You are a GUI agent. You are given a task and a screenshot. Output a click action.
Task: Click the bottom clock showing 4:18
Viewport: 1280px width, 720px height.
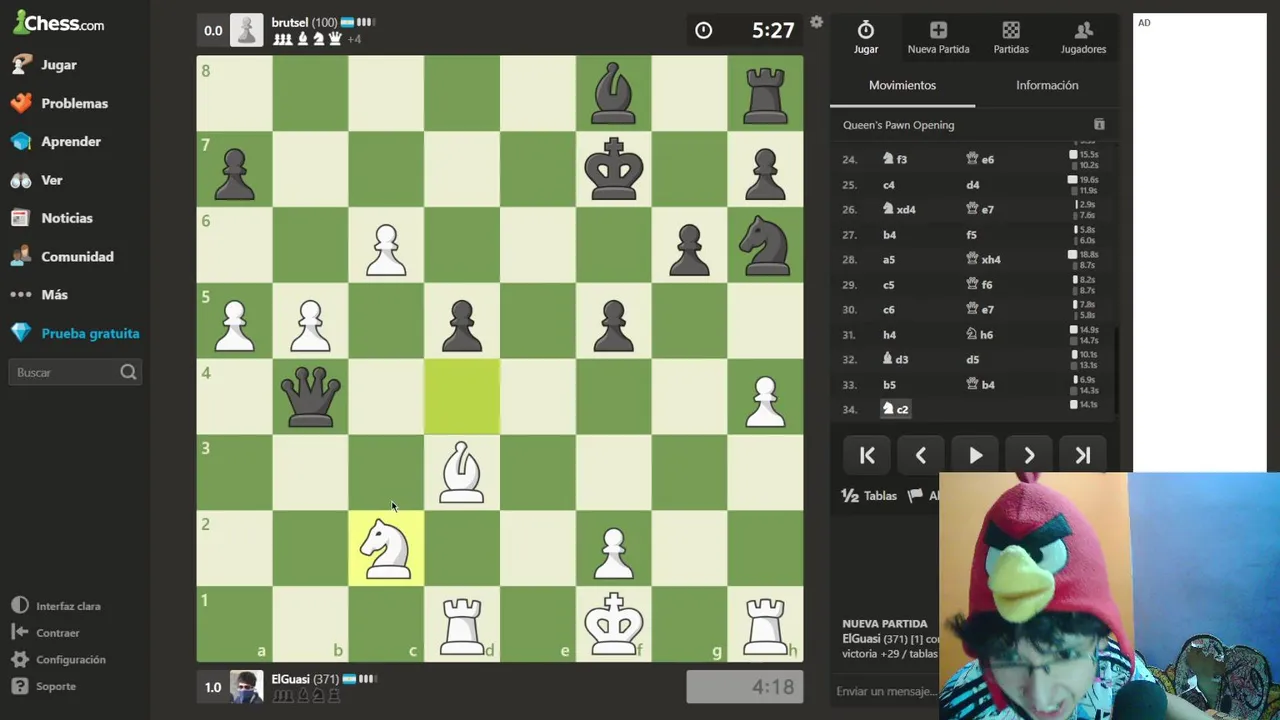[x=745, y=687]
